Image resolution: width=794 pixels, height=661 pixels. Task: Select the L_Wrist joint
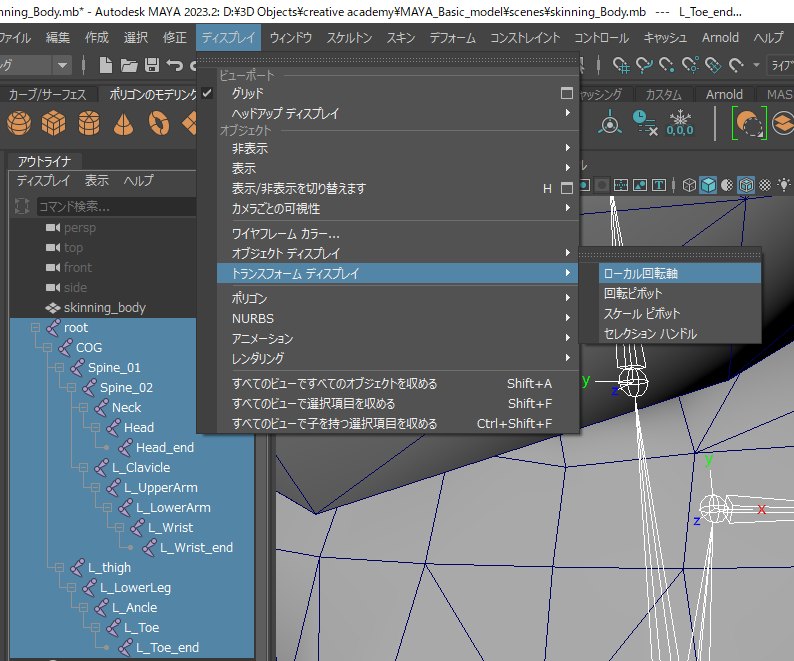pos(171,527)
